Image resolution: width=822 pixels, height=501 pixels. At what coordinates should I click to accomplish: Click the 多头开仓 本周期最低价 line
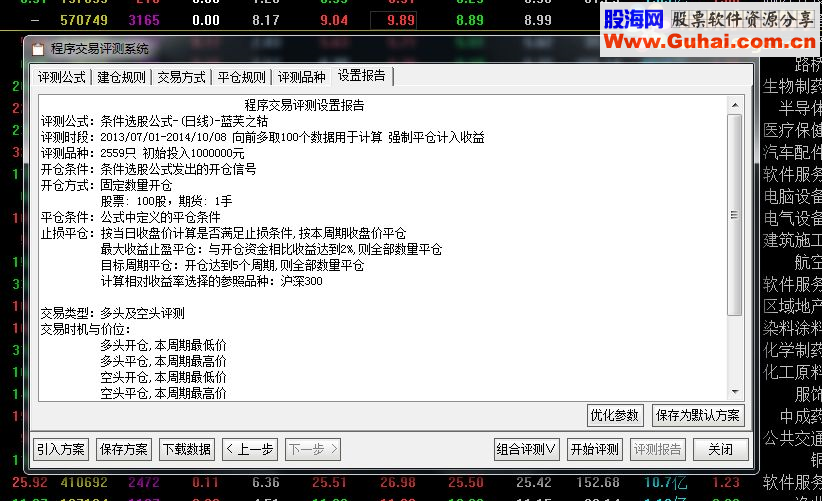pyautogui.click(x=164, y=345)
